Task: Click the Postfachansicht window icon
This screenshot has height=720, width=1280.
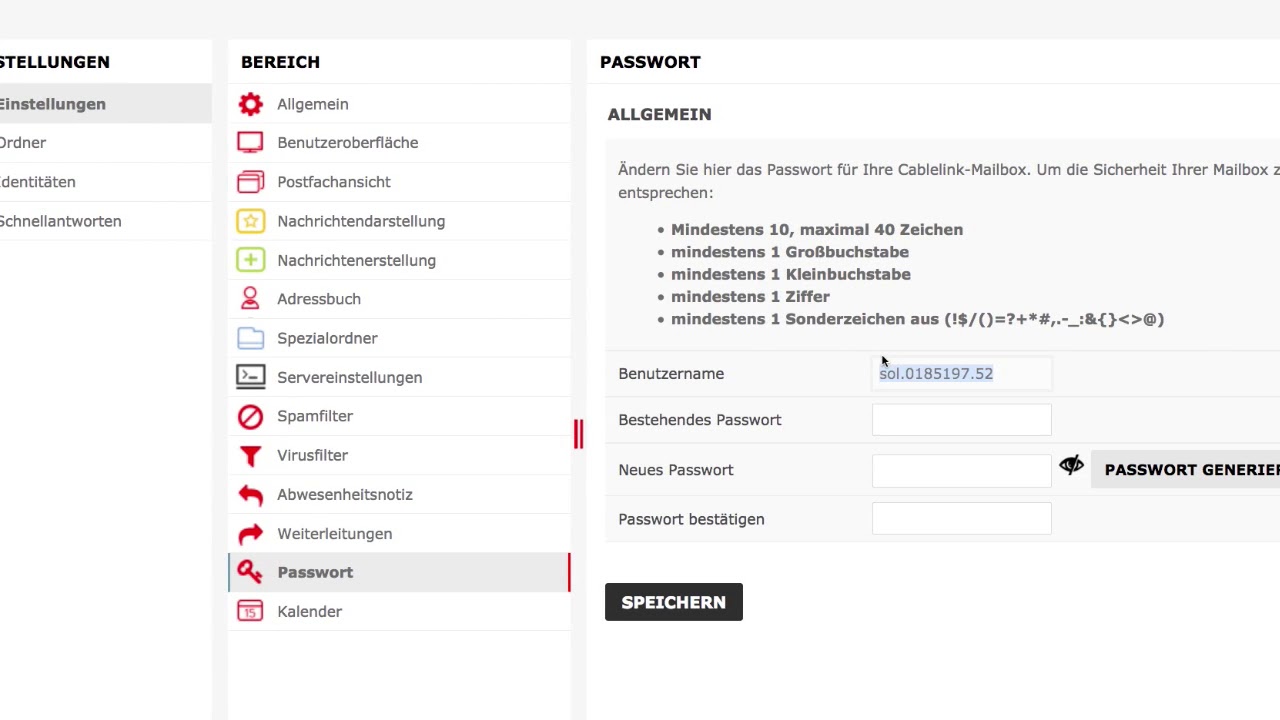Action: pos(250,182)
